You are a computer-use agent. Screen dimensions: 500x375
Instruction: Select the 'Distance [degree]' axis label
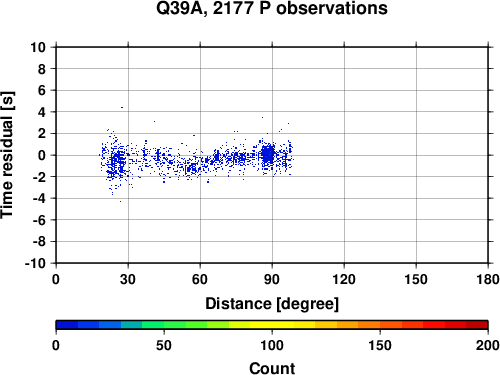272,304
